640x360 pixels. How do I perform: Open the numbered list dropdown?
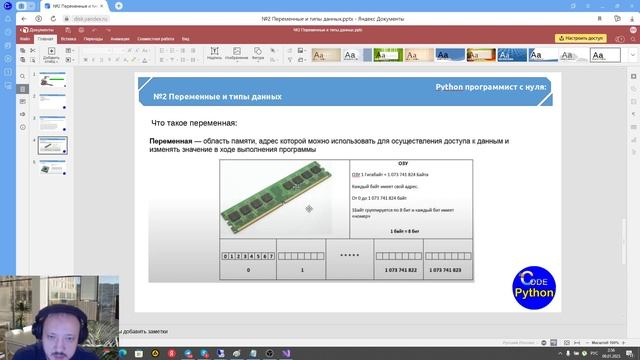[173, 51]
